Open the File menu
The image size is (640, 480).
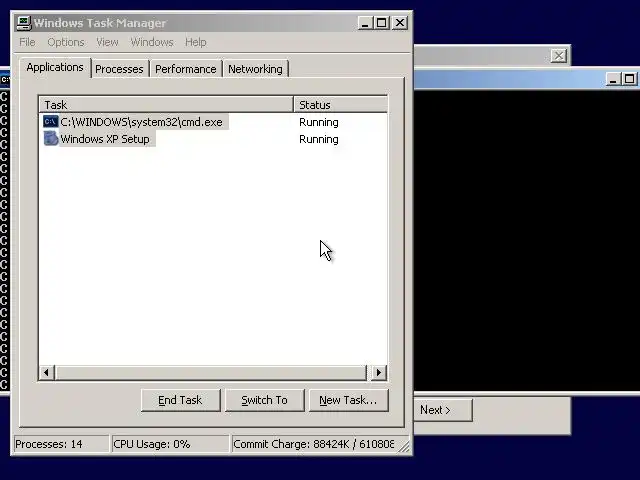[x=27, y=42]
